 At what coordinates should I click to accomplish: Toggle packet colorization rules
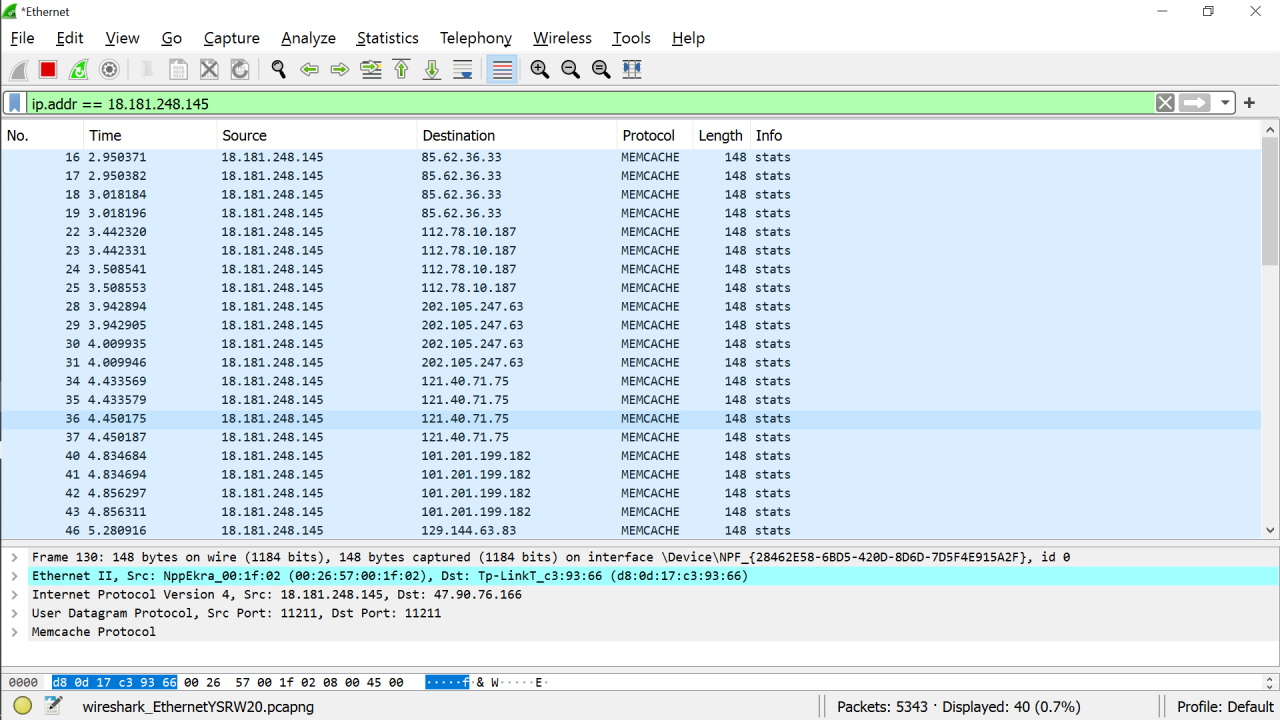(x=502, y=70)
